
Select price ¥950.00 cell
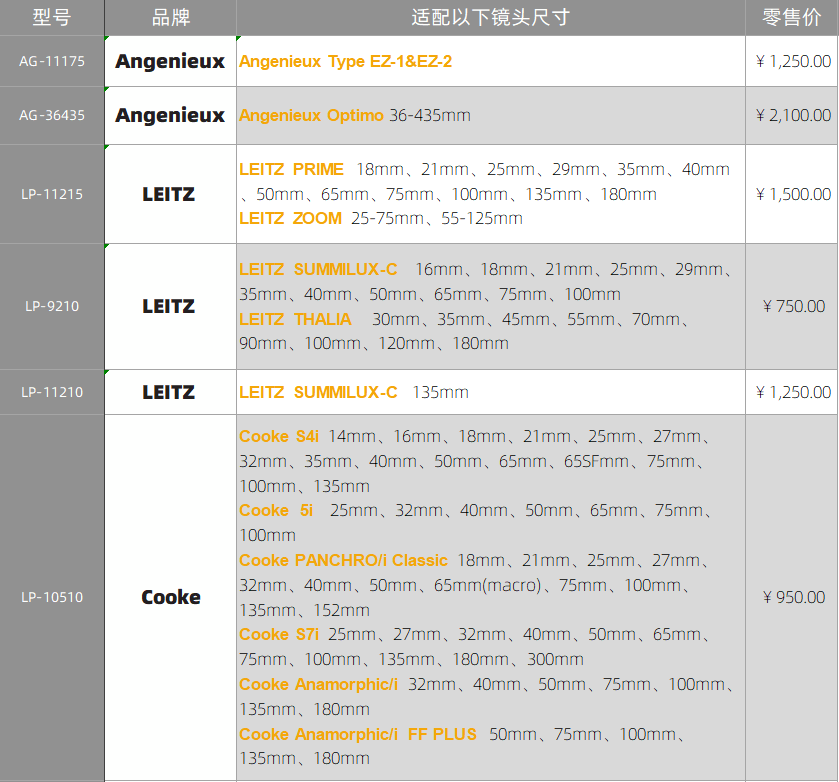(x=792, y=597)
